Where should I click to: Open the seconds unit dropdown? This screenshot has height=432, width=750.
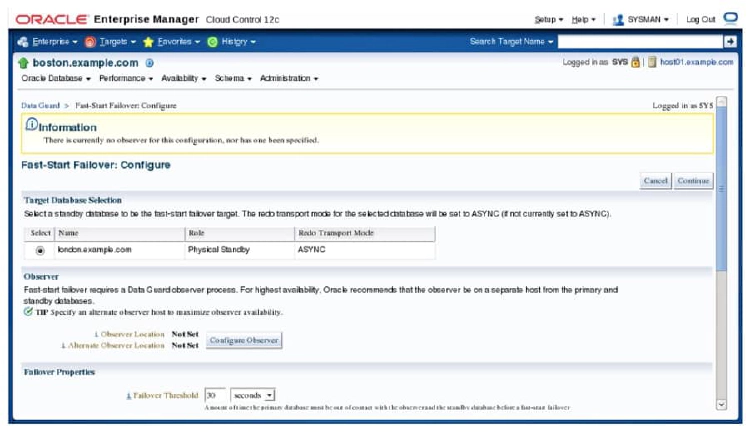pyautogui.click(x=253, y=395)
